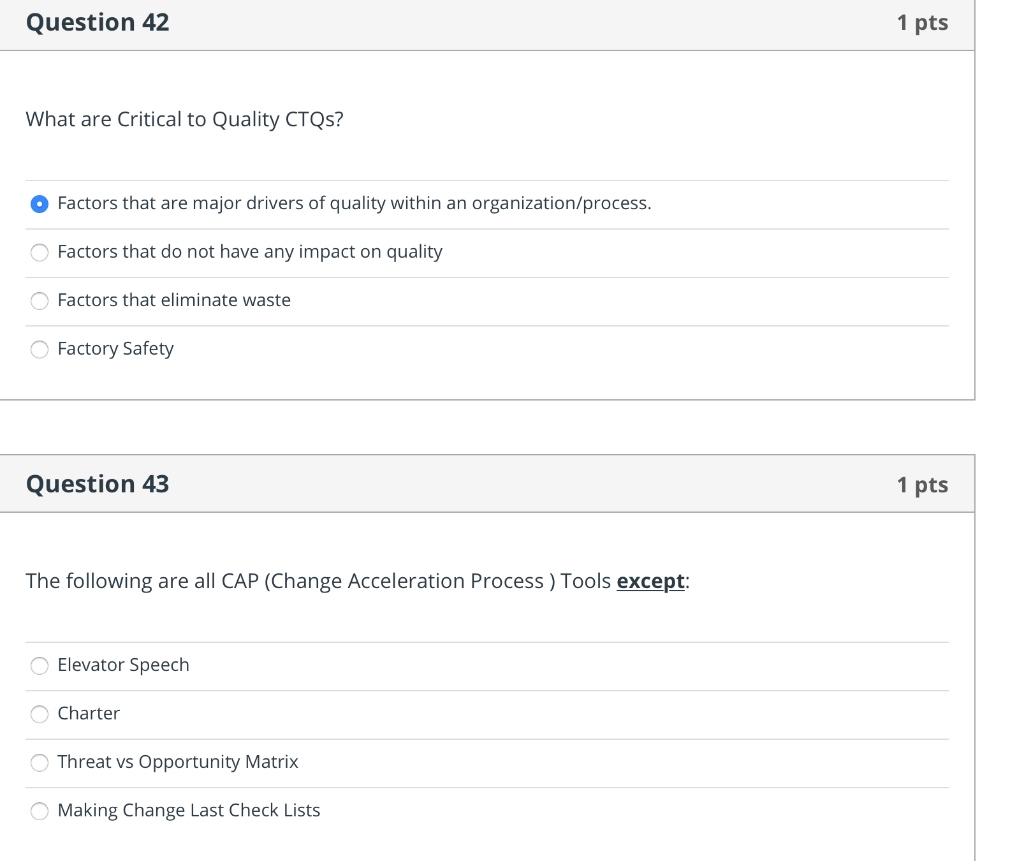
Task: Click the 'Factors that eliminate waste' label text
Action: [174, 300]
